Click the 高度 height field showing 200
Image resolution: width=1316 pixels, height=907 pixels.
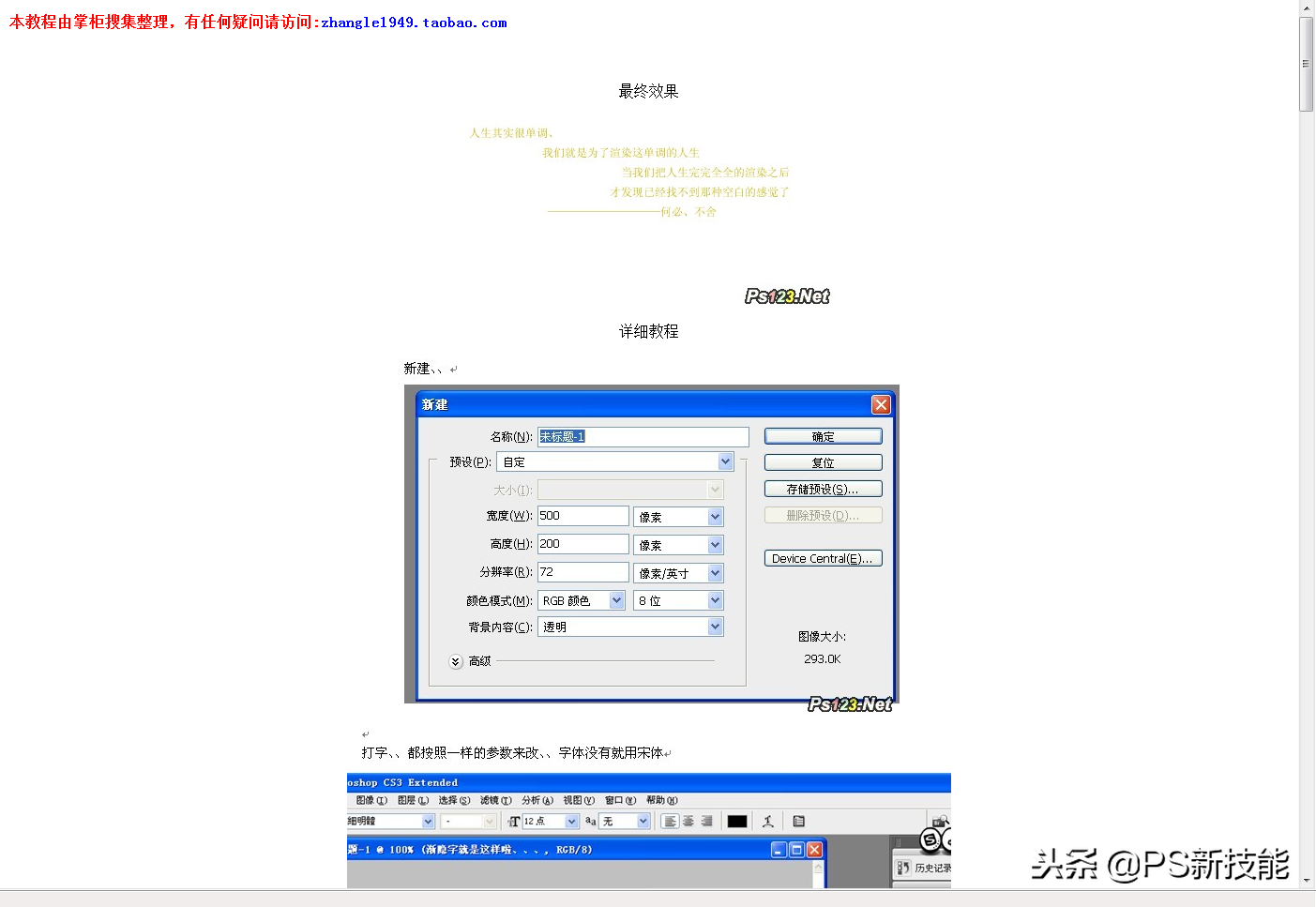coord(582,544)
